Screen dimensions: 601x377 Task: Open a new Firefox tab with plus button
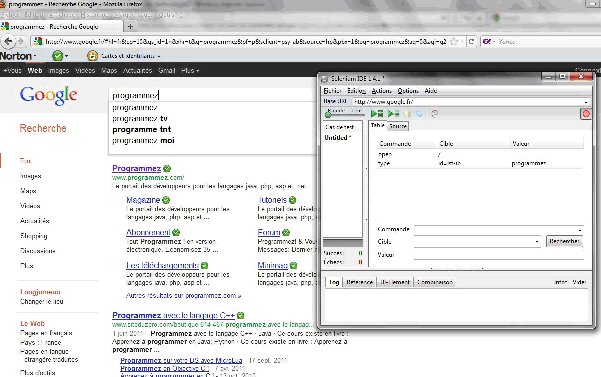pos(130,26)
